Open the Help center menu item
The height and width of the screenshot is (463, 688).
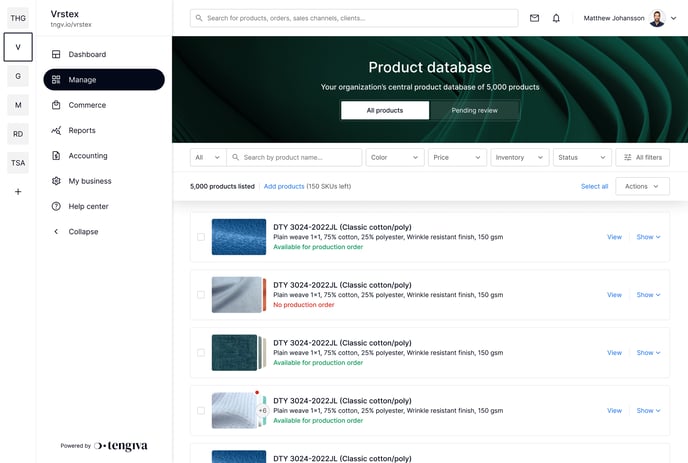coord(104,206)
